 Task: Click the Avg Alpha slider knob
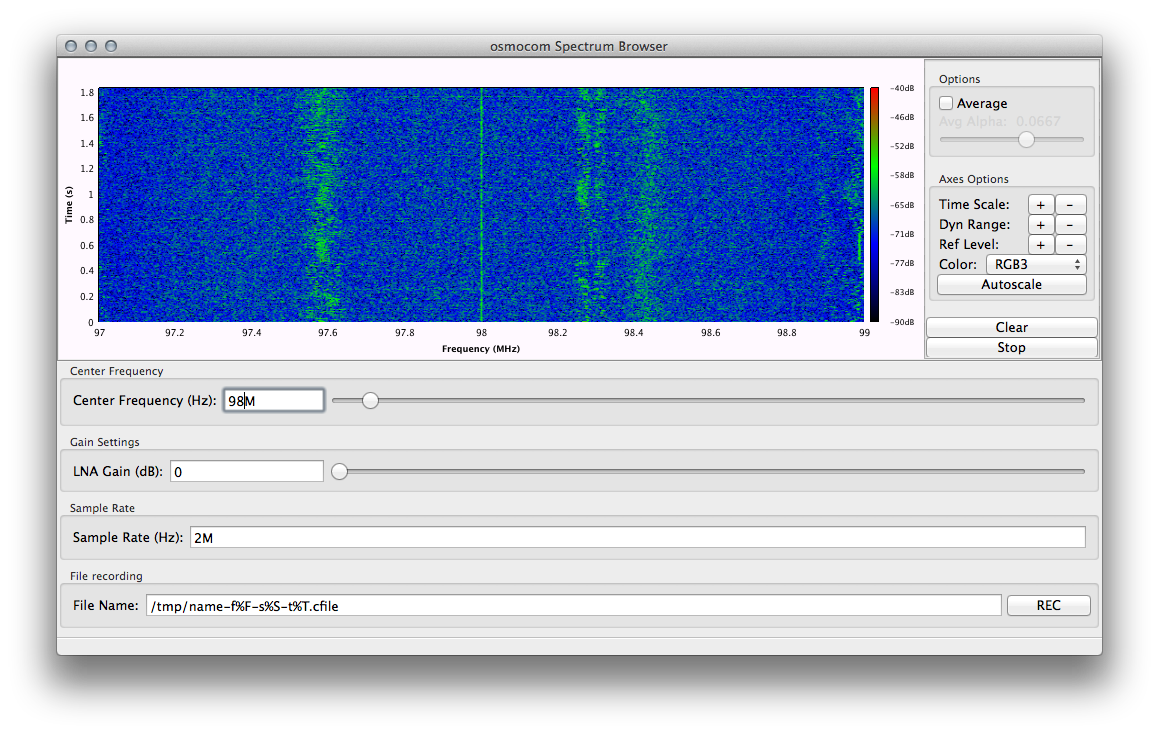[1026, 140]
